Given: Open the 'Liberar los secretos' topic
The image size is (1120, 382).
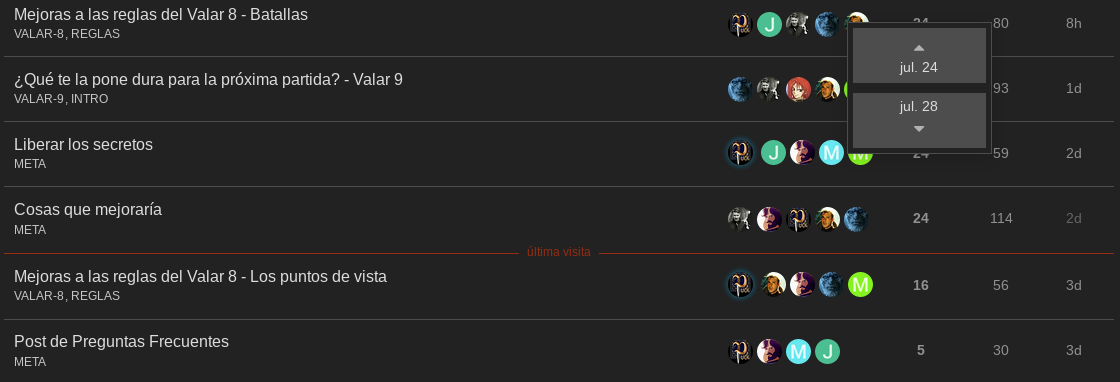Looking at the screenshot, I should tap(83, 144).
